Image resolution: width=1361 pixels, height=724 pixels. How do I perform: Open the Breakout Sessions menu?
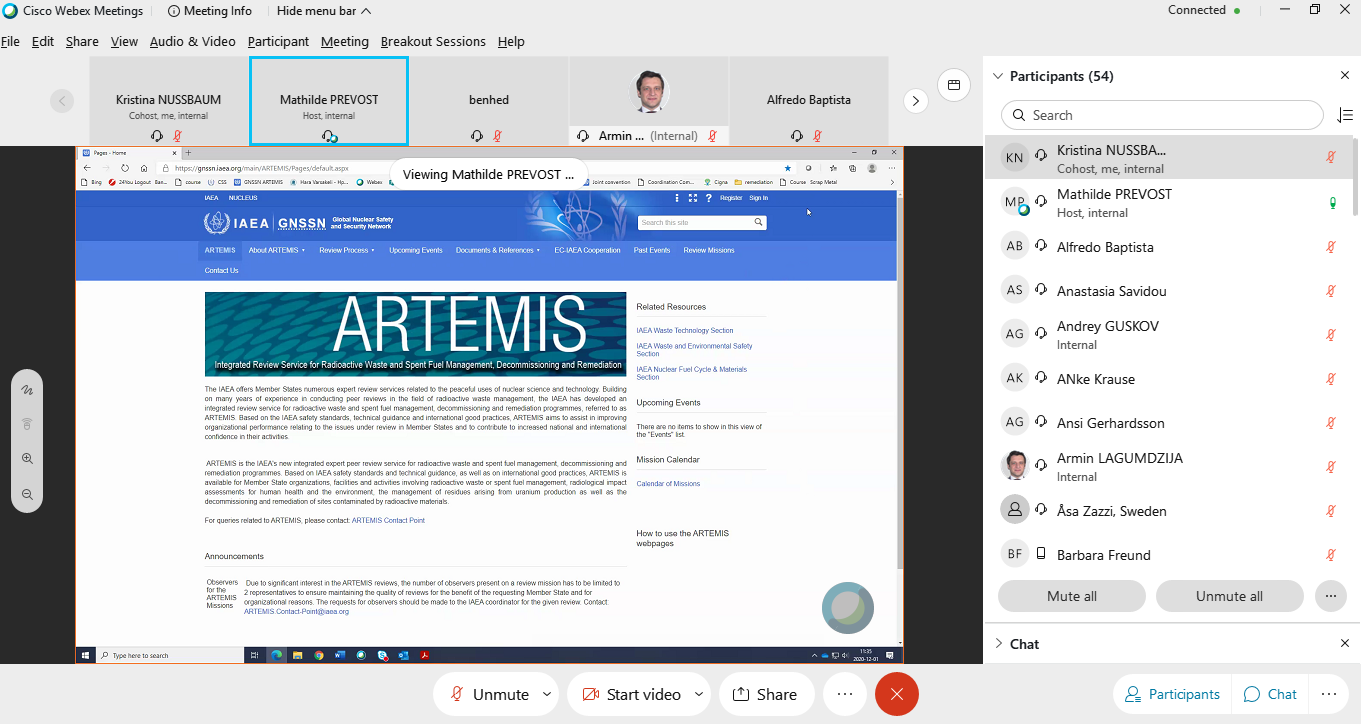(x=433, y=41)
